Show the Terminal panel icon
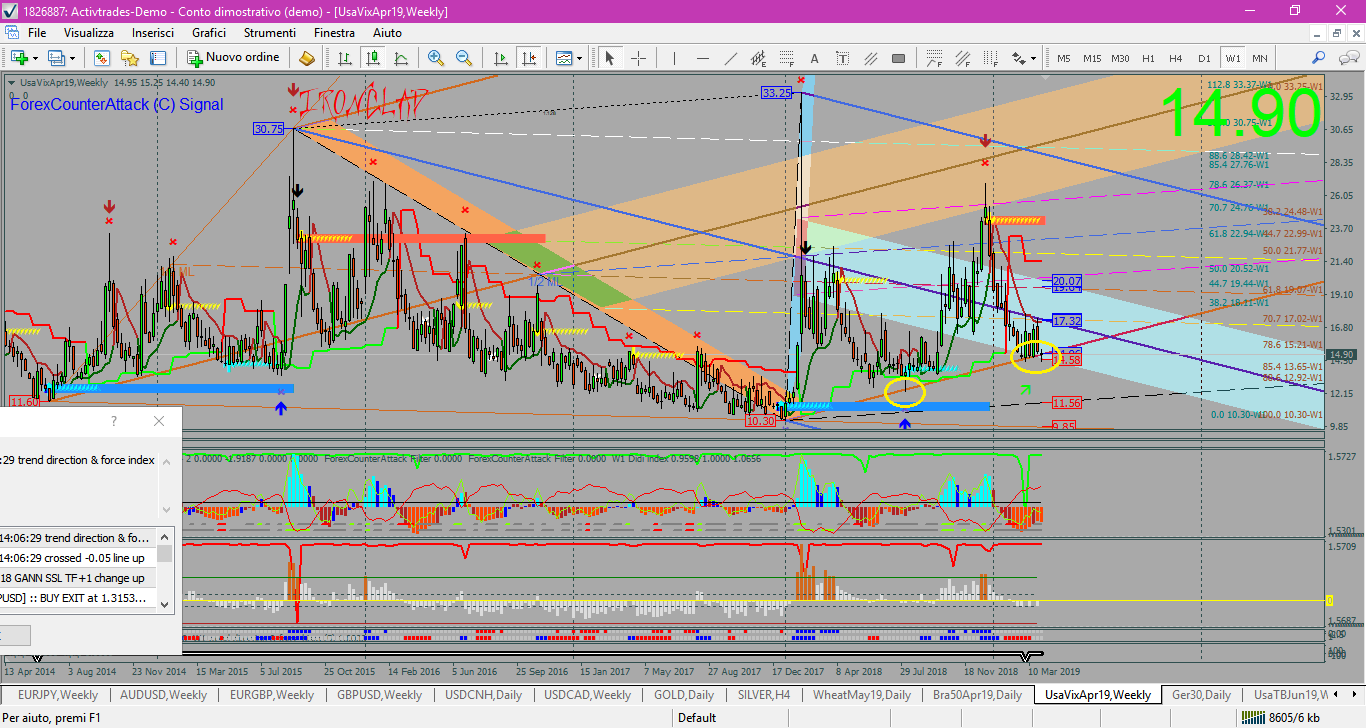 pos(158,58)
